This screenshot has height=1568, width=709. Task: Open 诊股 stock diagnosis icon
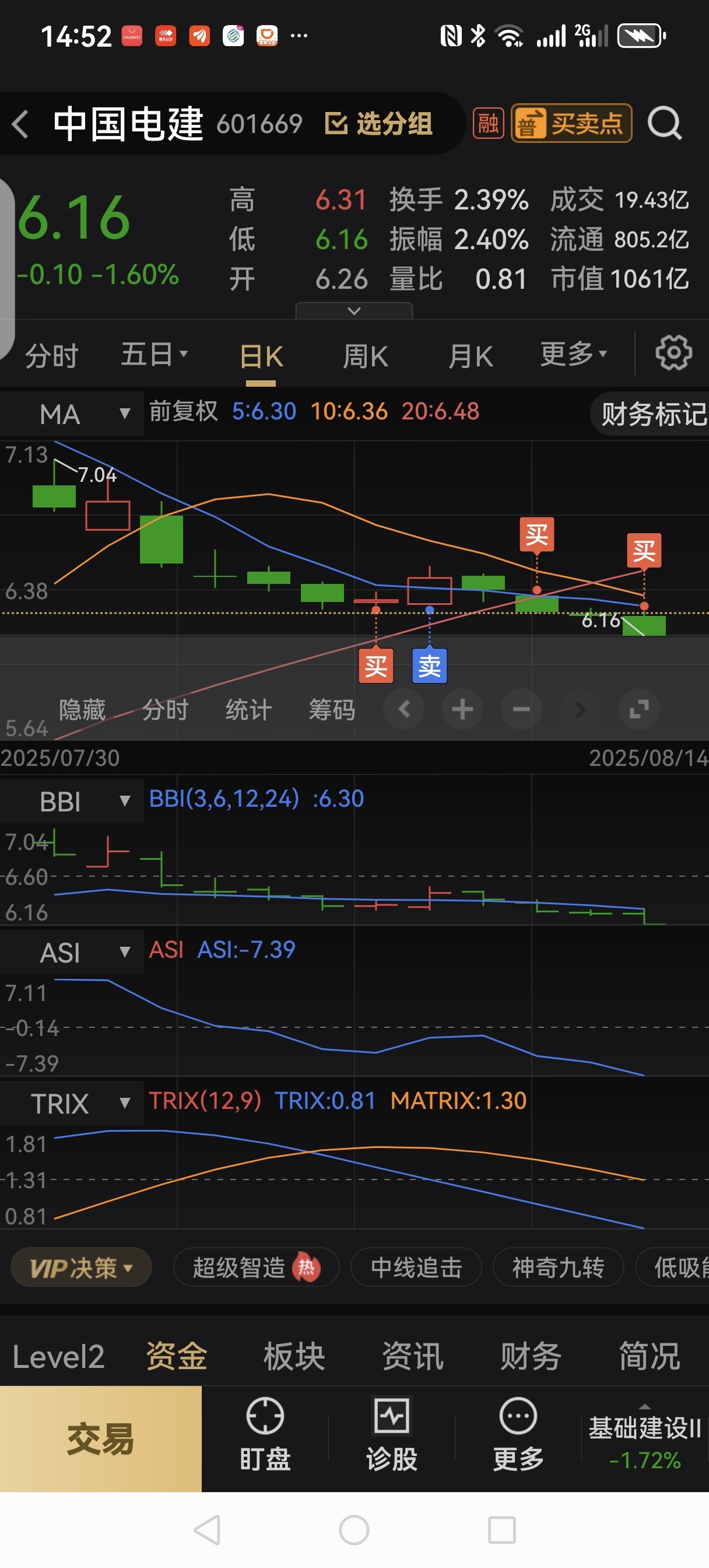tap(391, 1416)
